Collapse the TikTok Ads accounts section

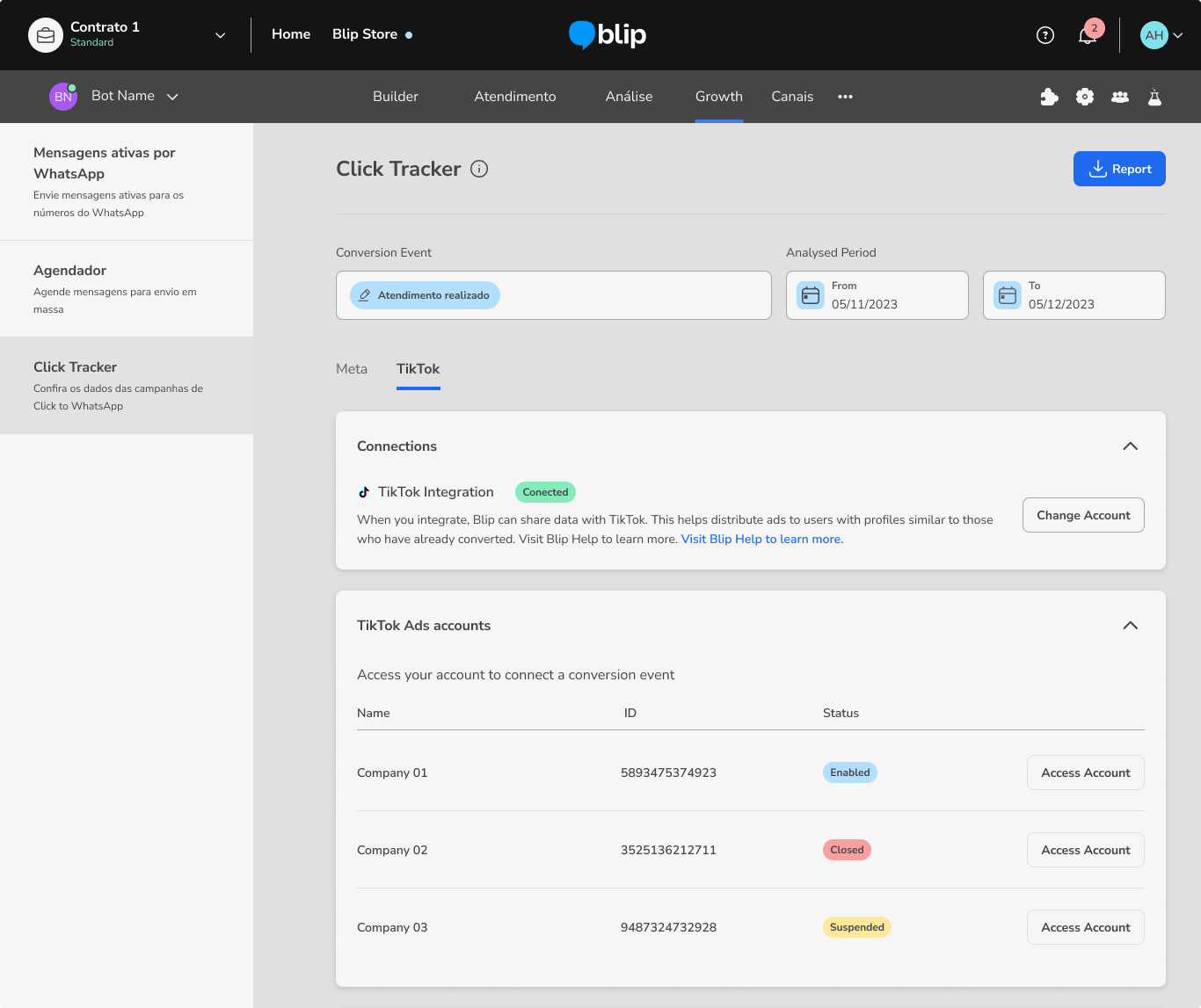pos(1131,626)
